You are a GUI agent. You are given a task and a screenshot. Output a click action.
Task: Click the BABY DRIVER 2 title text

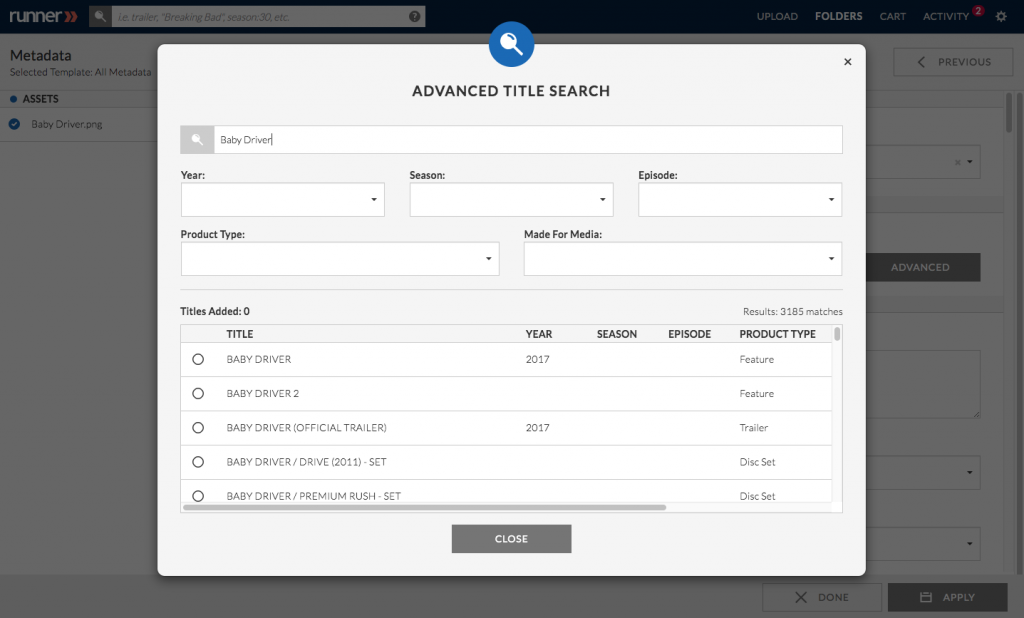[263, 393]
